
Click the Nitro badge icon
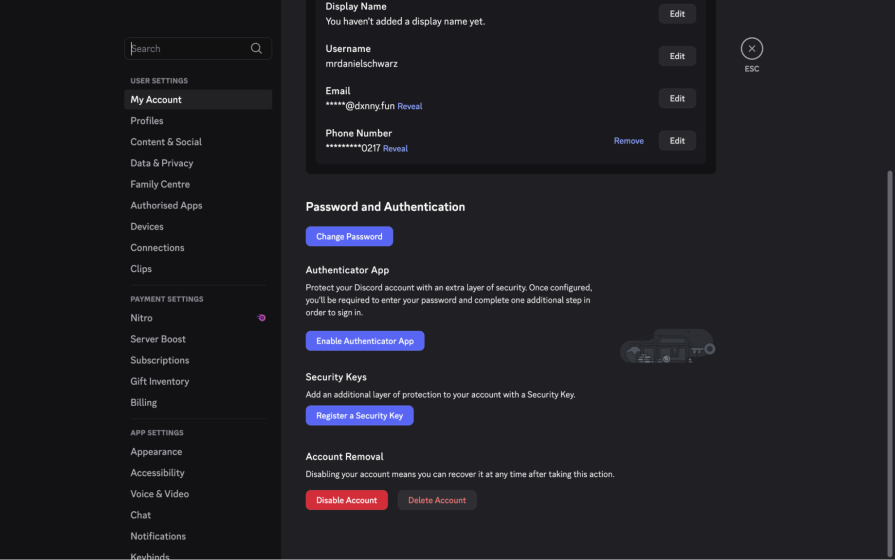[261, 318]
